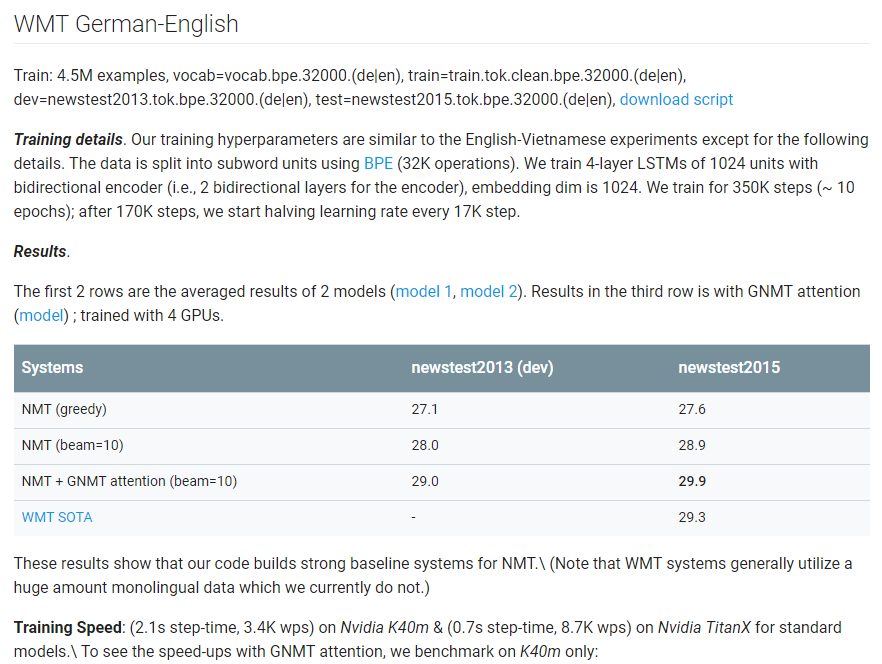This screenshot has width=882, height=664.
Task: Click the newstest2013 (dev) column header
Action: 482,367
